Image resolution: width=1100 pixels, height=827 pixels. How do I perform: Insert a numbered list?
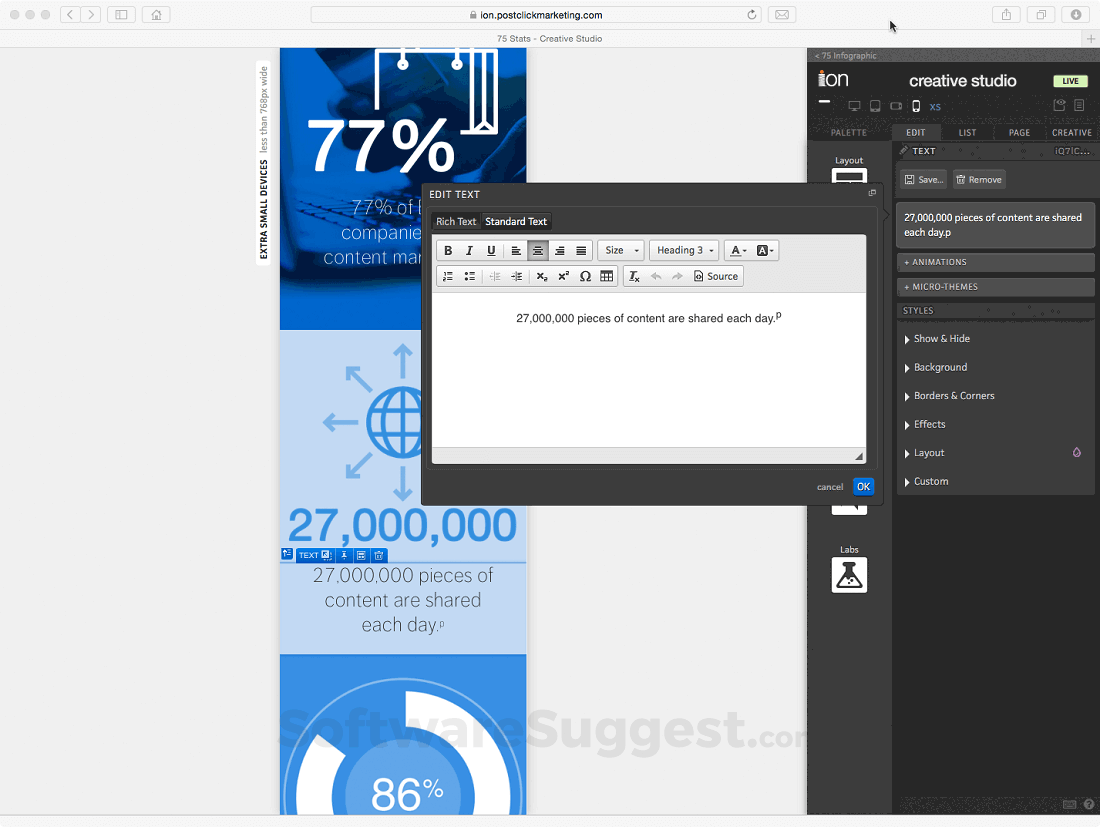point(448,277)
